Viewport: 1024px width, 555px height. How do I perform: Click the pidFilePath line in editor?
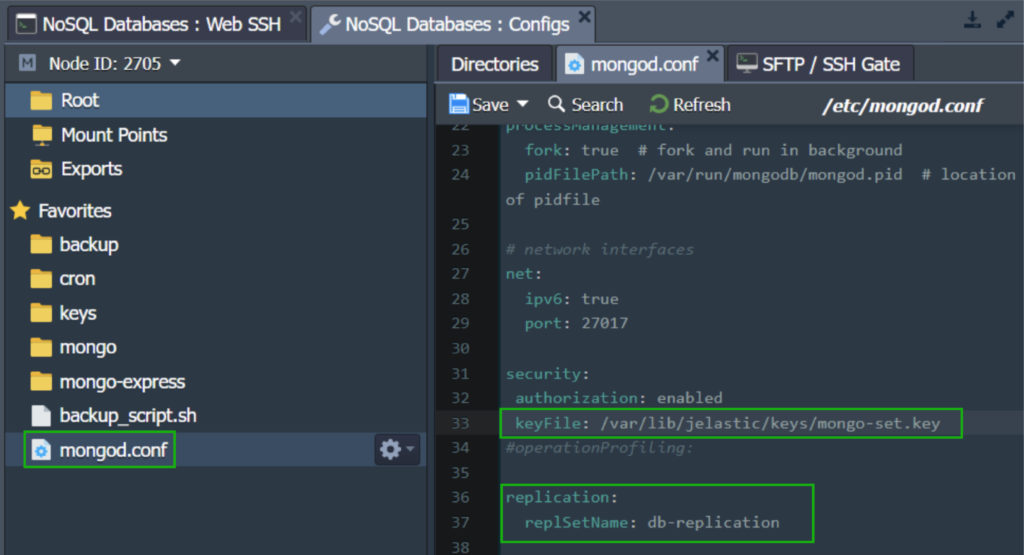pos(760,187)
